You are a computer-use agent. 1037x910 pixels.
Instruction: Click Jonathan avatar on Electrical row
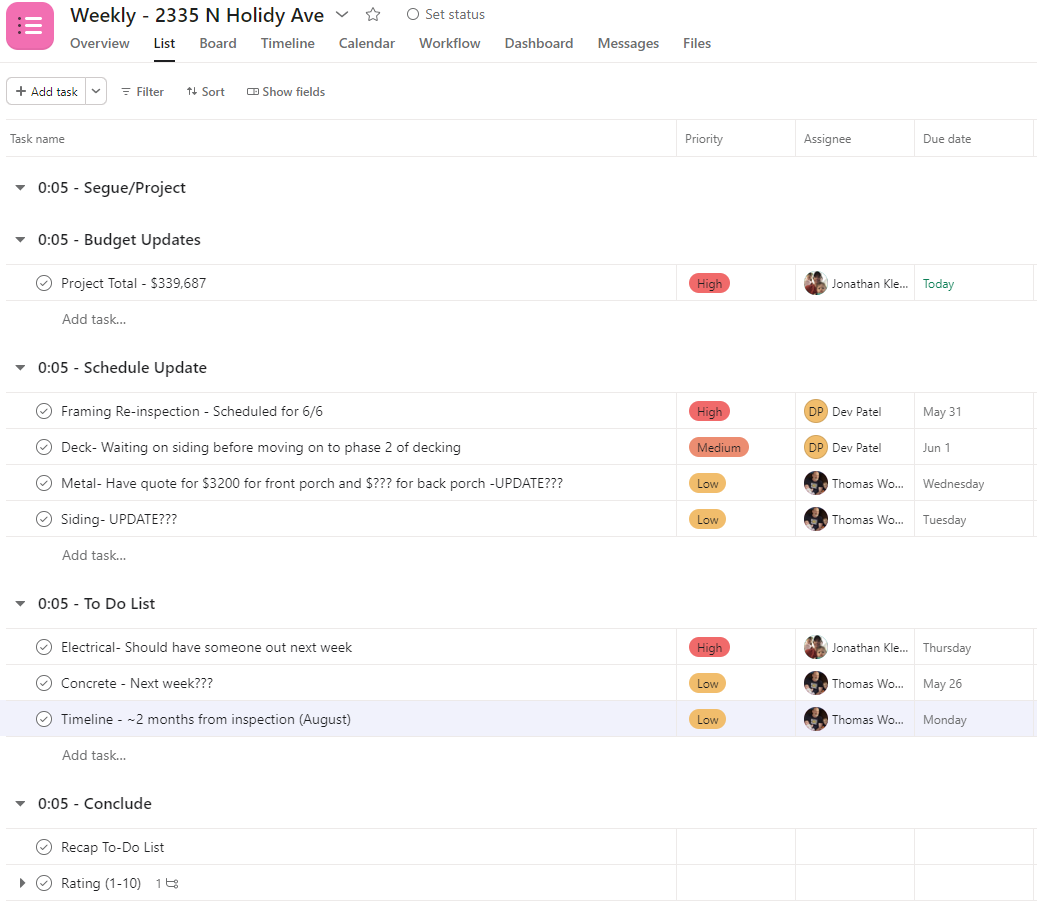coord(815,647)
